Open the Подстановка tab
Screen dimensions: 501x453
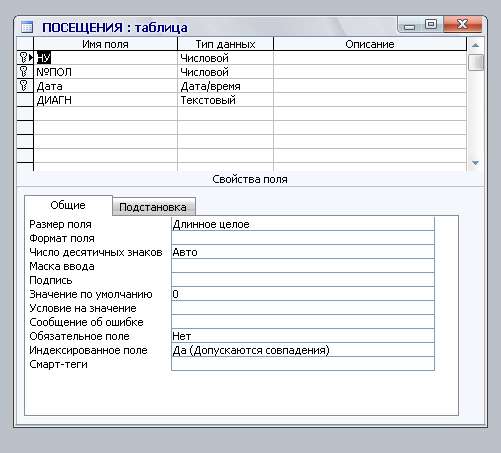coord(153,207)
